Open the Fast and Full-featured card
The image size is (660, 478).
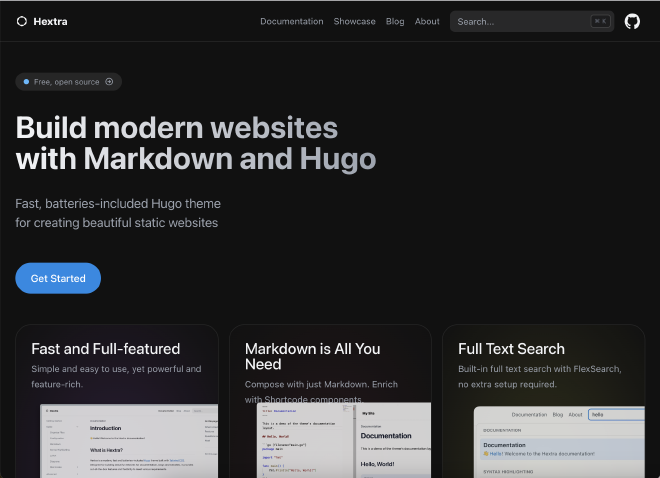pos(117,401)
